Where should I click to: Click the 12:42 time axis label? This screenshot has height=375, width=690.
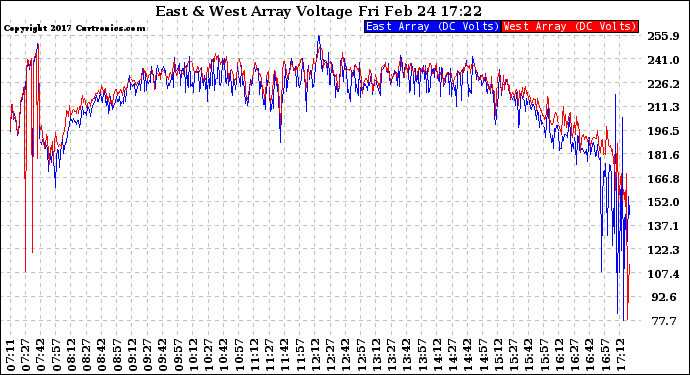[345, 355]
